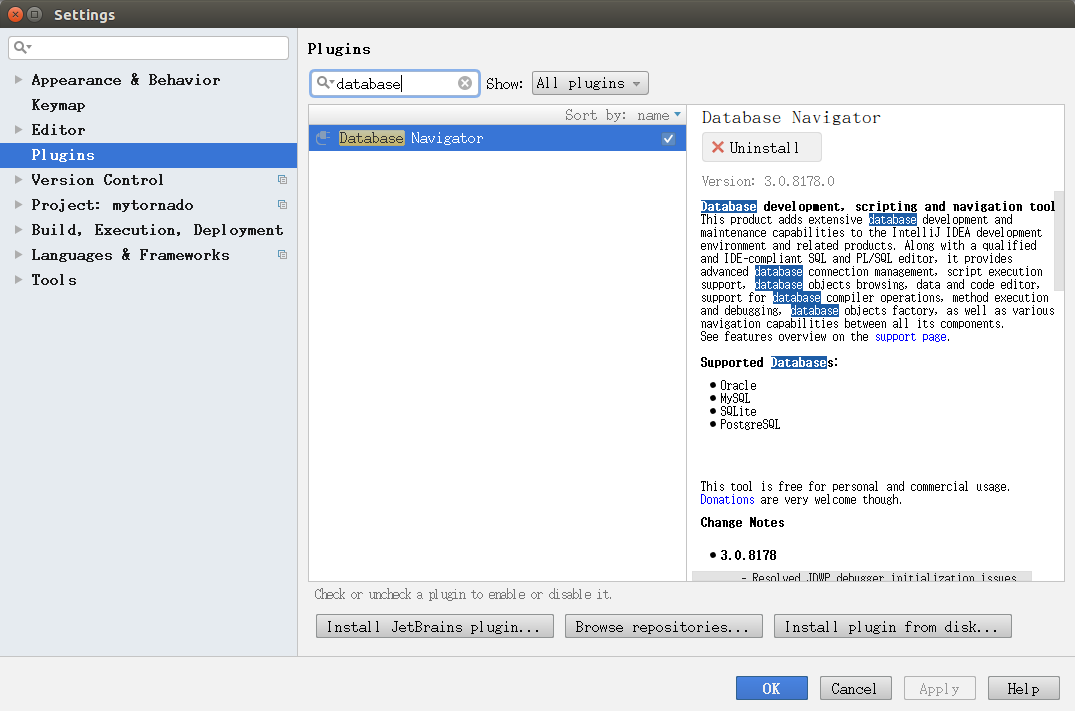
Task: Open Project: mytornado settings category
Action: [112, 204]
